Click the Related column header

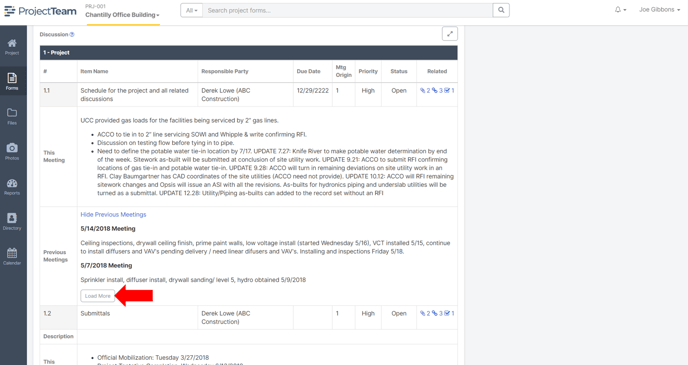pyautogui.click(x=437, y=71)
